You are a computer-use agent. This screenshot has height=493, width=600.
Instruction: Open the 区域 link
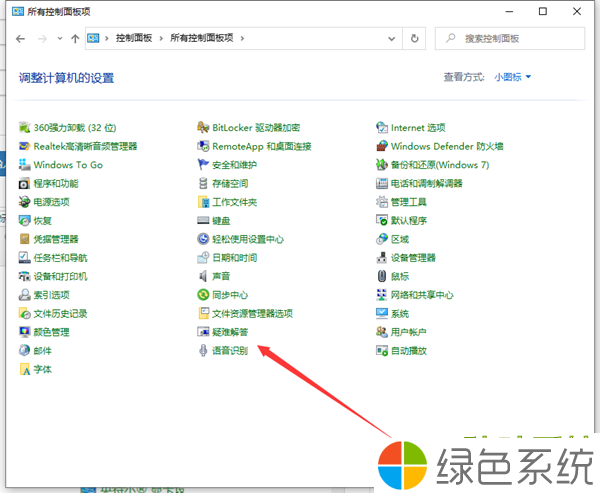coord(400,239)
